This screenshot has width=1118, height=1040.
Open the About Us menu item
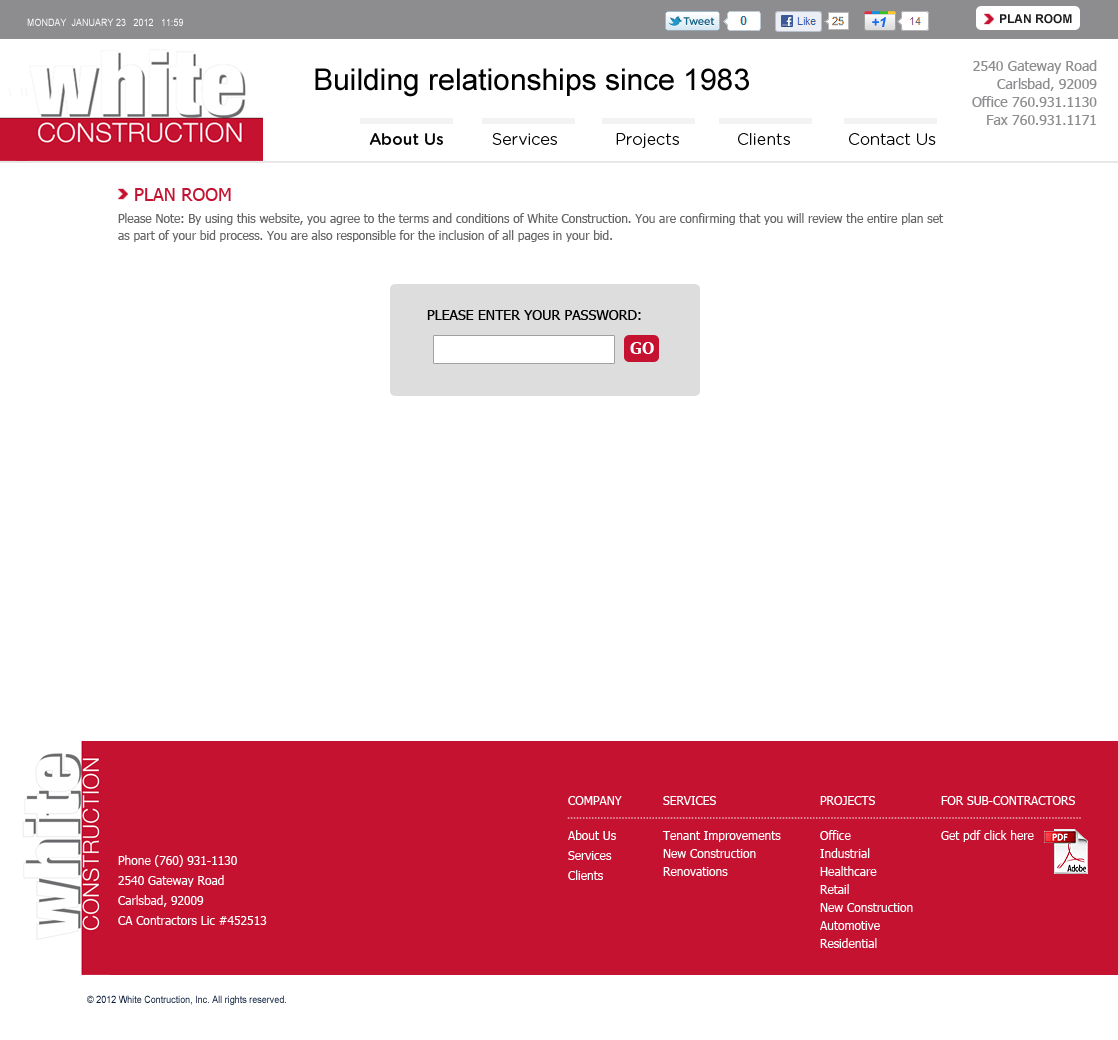pos(406,139)
